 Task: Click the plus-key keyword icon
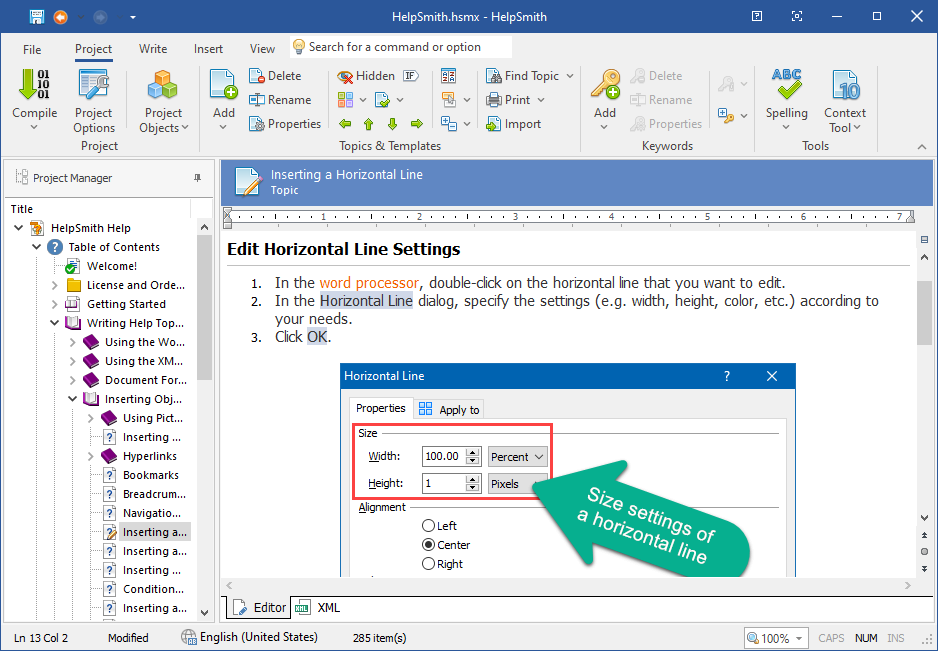tap(726, 115)
